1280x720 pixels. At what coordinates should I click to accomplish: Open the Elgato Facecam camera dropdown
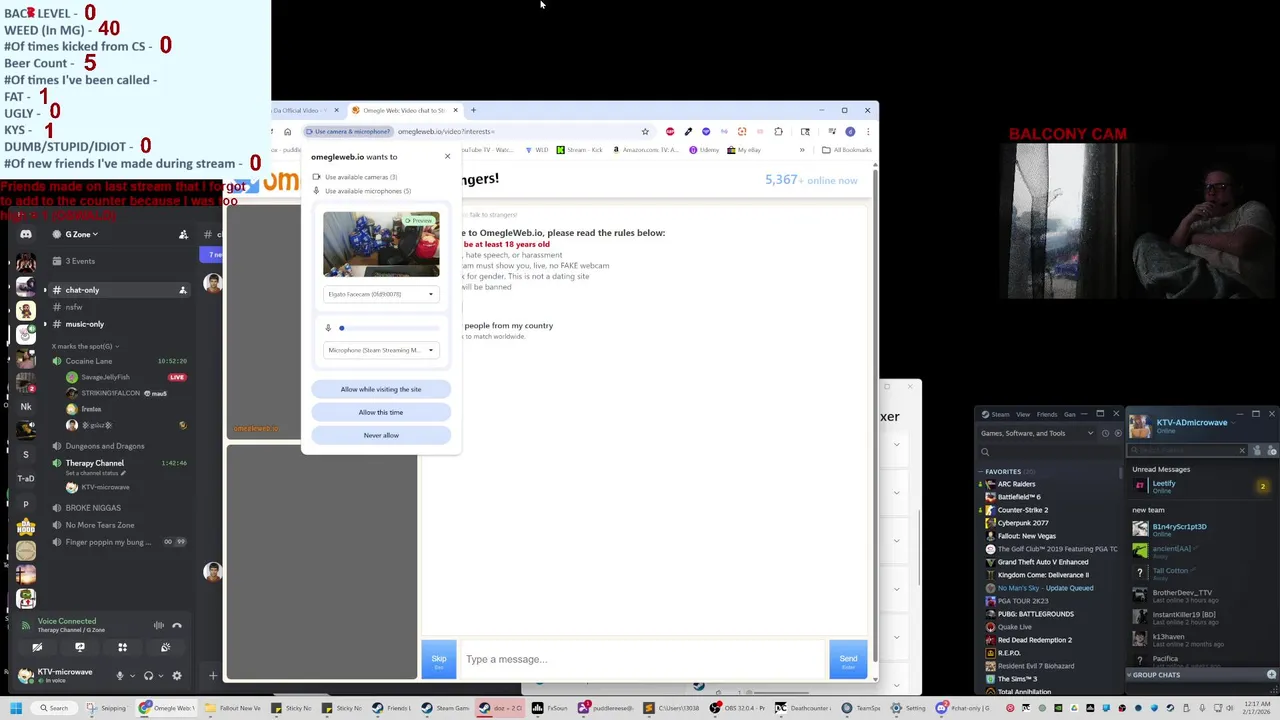point(381,294)
